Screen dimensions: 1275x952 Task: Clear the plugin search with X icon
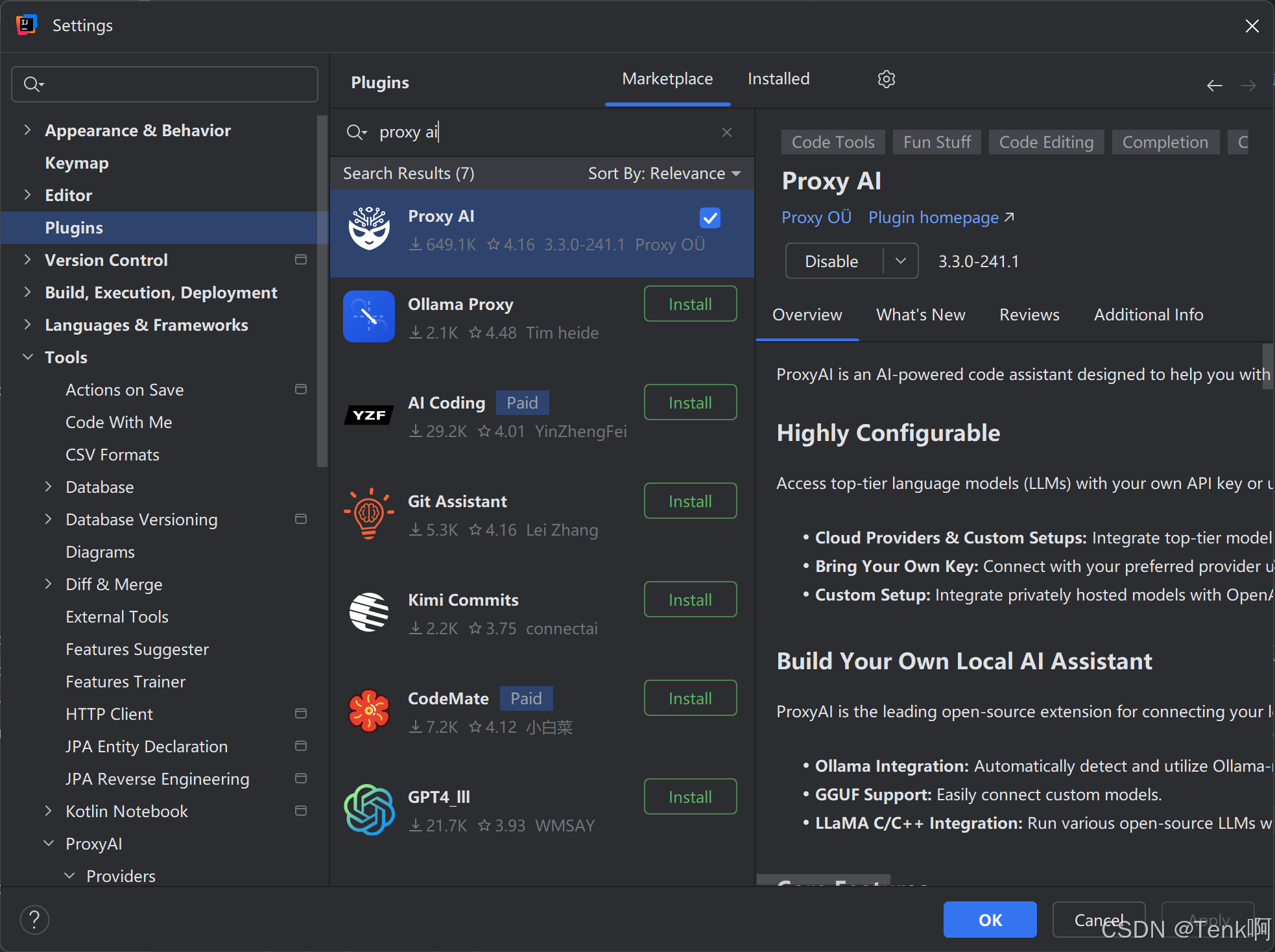pos(726,132)
